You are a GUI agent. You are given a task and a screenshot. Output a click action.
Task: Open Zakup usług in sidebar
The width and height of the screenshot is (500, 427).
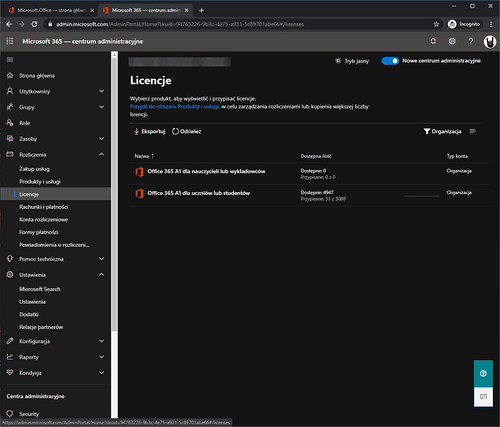tap(34, 169)
